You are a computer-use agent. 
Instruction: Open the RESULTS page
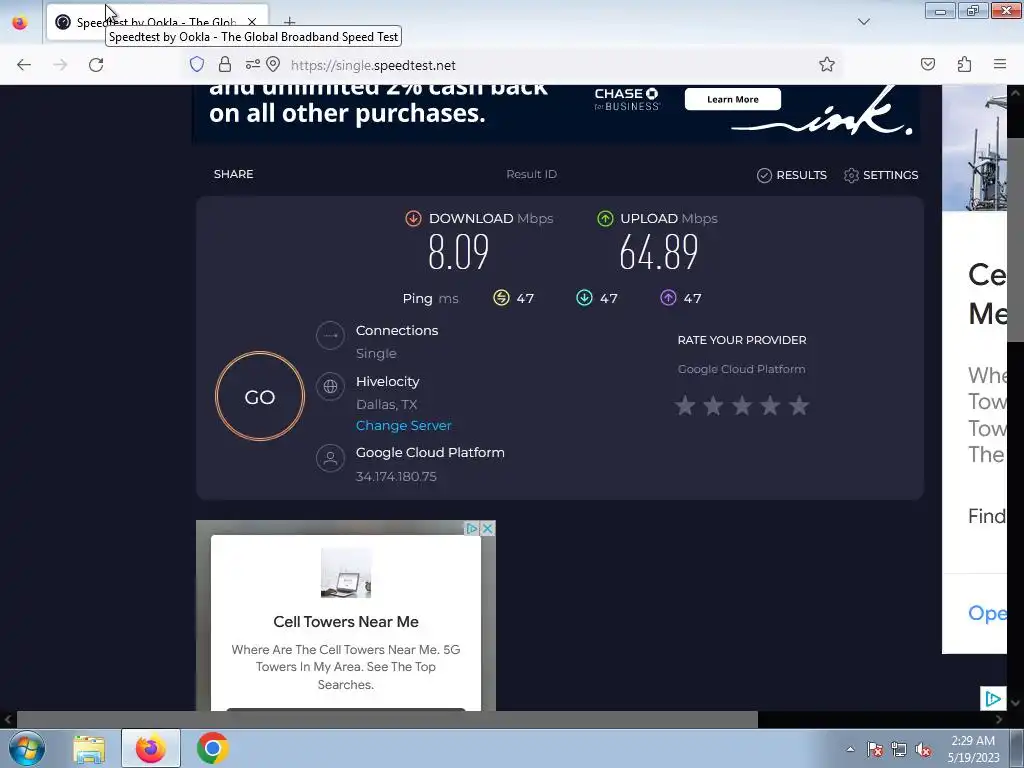tap(792, 175)
